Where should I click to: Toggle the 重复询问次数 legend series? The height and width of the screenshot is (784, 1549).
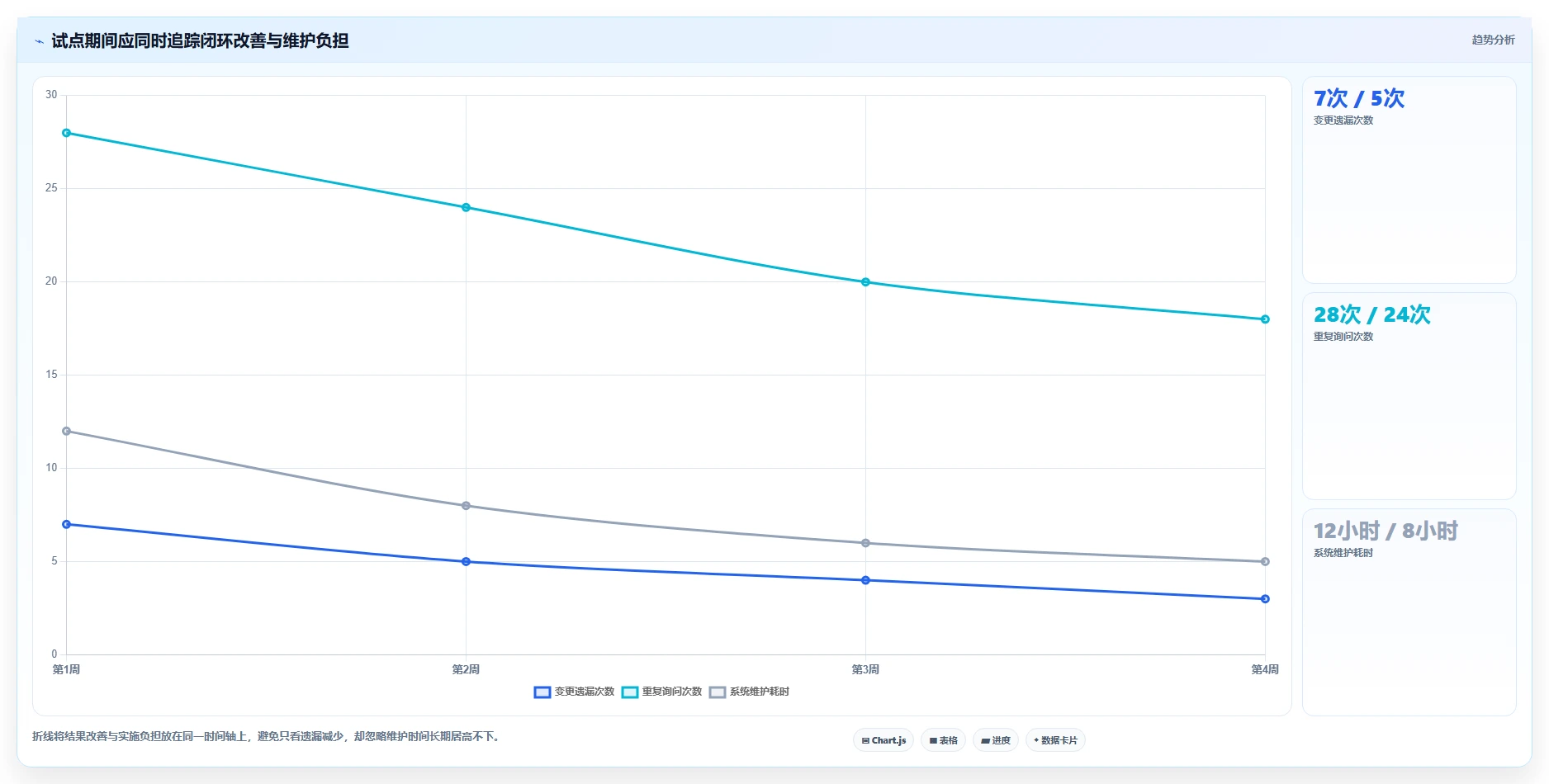(x=662, y=692)
